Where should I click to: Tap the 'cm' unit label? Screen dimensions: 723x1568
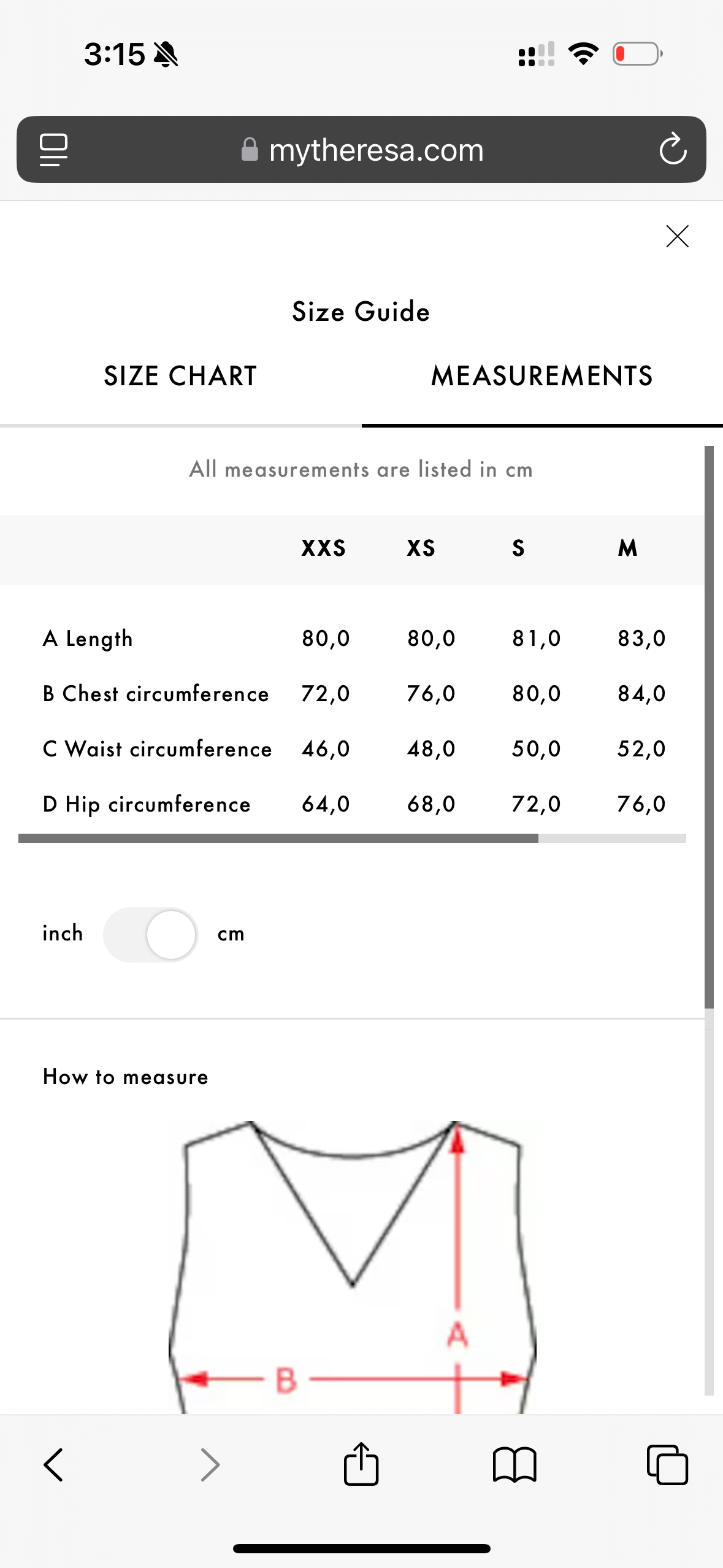point(231,934)
